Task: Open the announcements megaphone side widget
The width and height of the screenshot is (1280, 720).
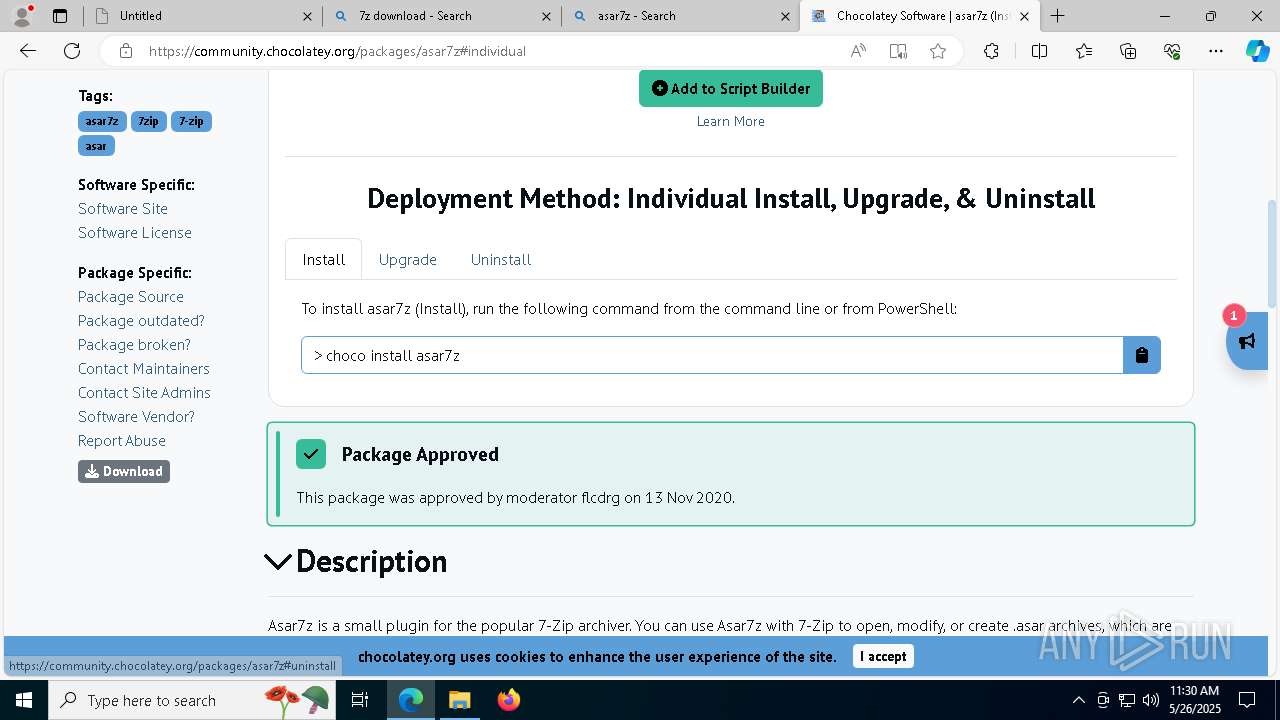Action: point(1248,341)
